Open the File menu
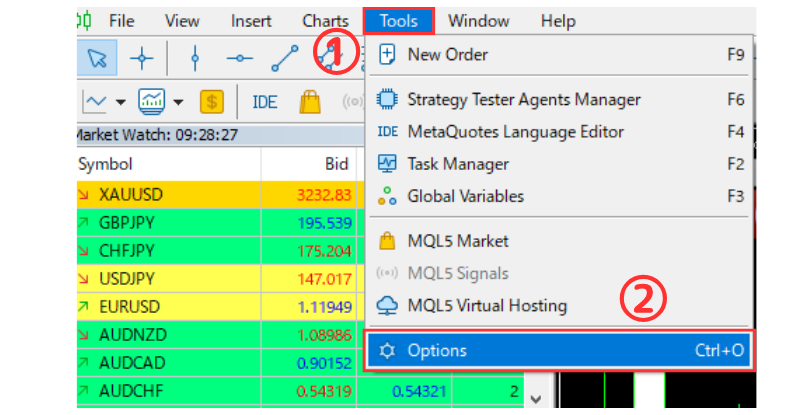The width and height of the screenshot is (800, 415). point(121,20)
